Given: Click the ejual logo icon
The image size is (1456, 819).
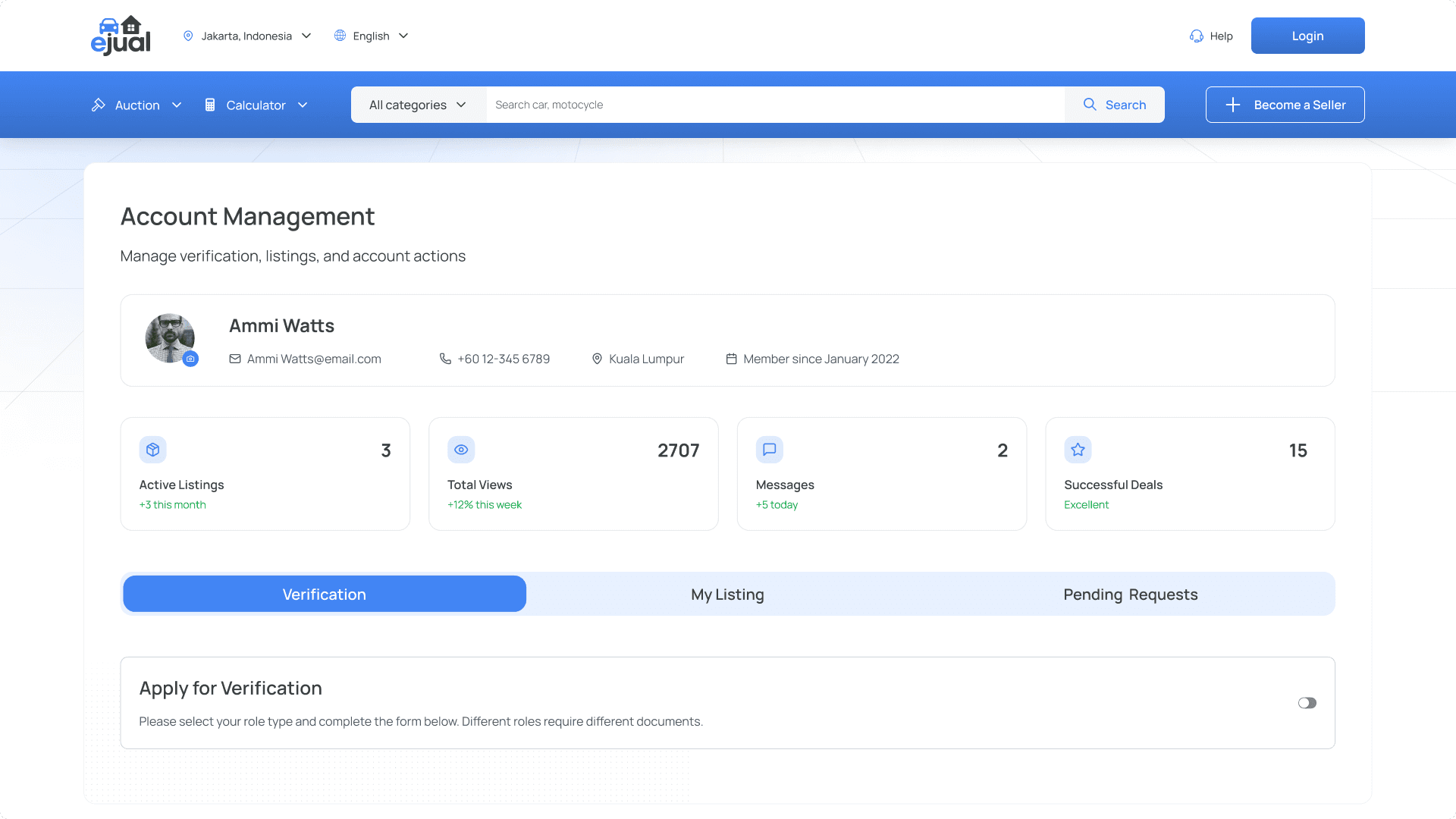Looking at the screenshot, I should (x=121, y=36).
